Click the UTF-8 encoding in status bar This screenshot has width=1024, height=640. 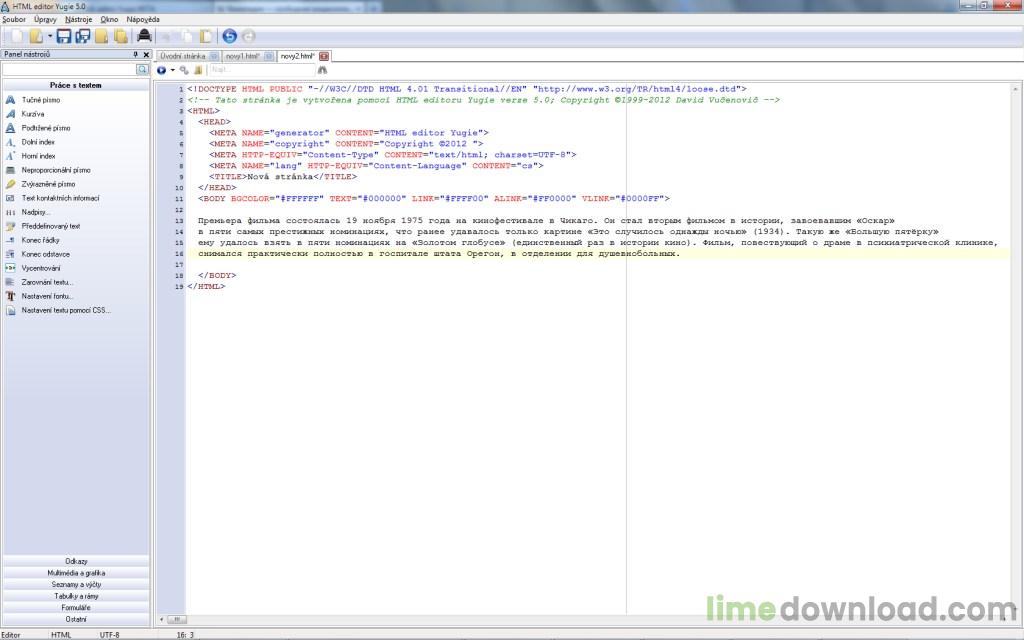point(109,635)
